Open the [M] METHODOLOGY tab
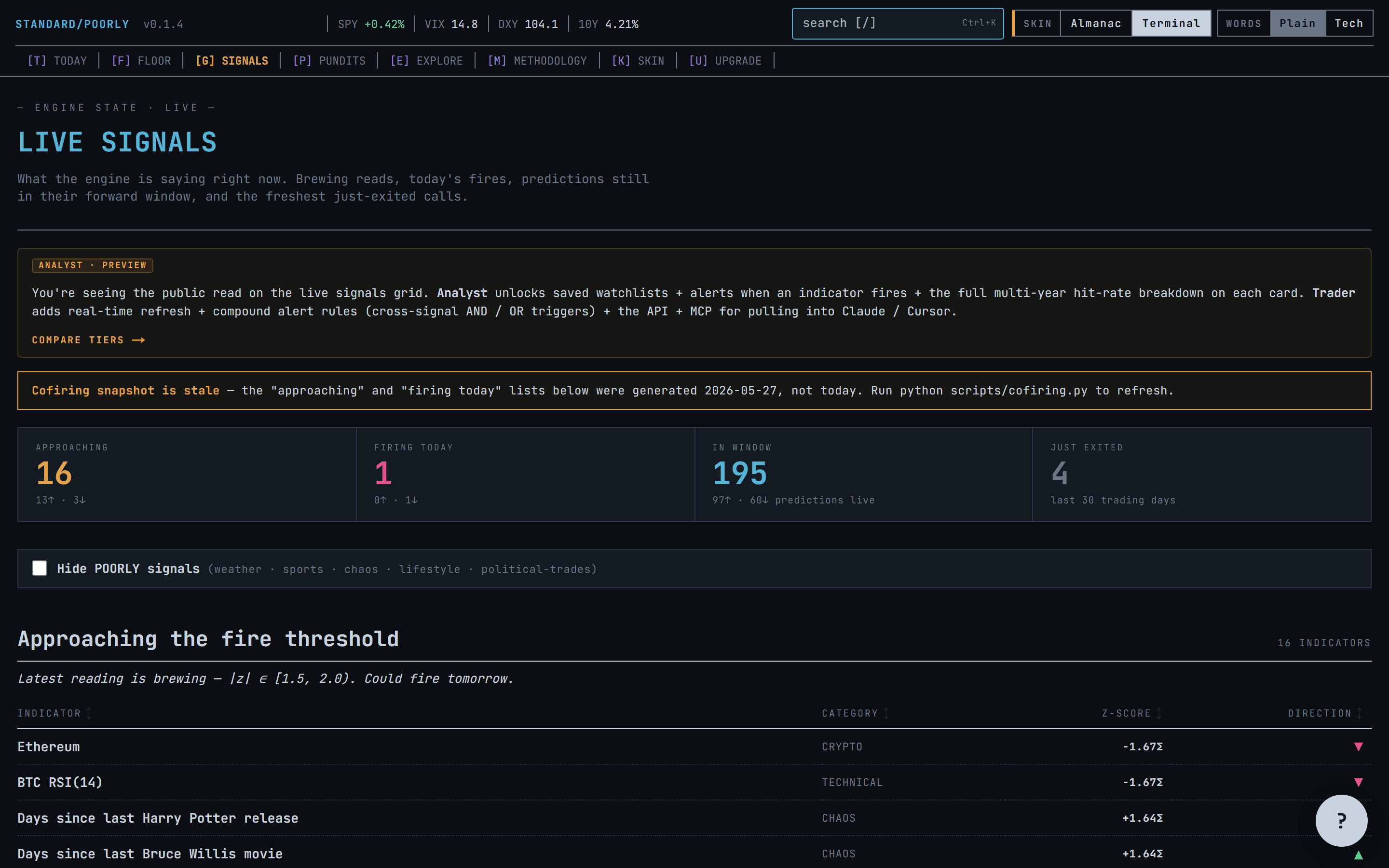The height and width of the screenshot is (868, 1389). click(x=537, y=61)
